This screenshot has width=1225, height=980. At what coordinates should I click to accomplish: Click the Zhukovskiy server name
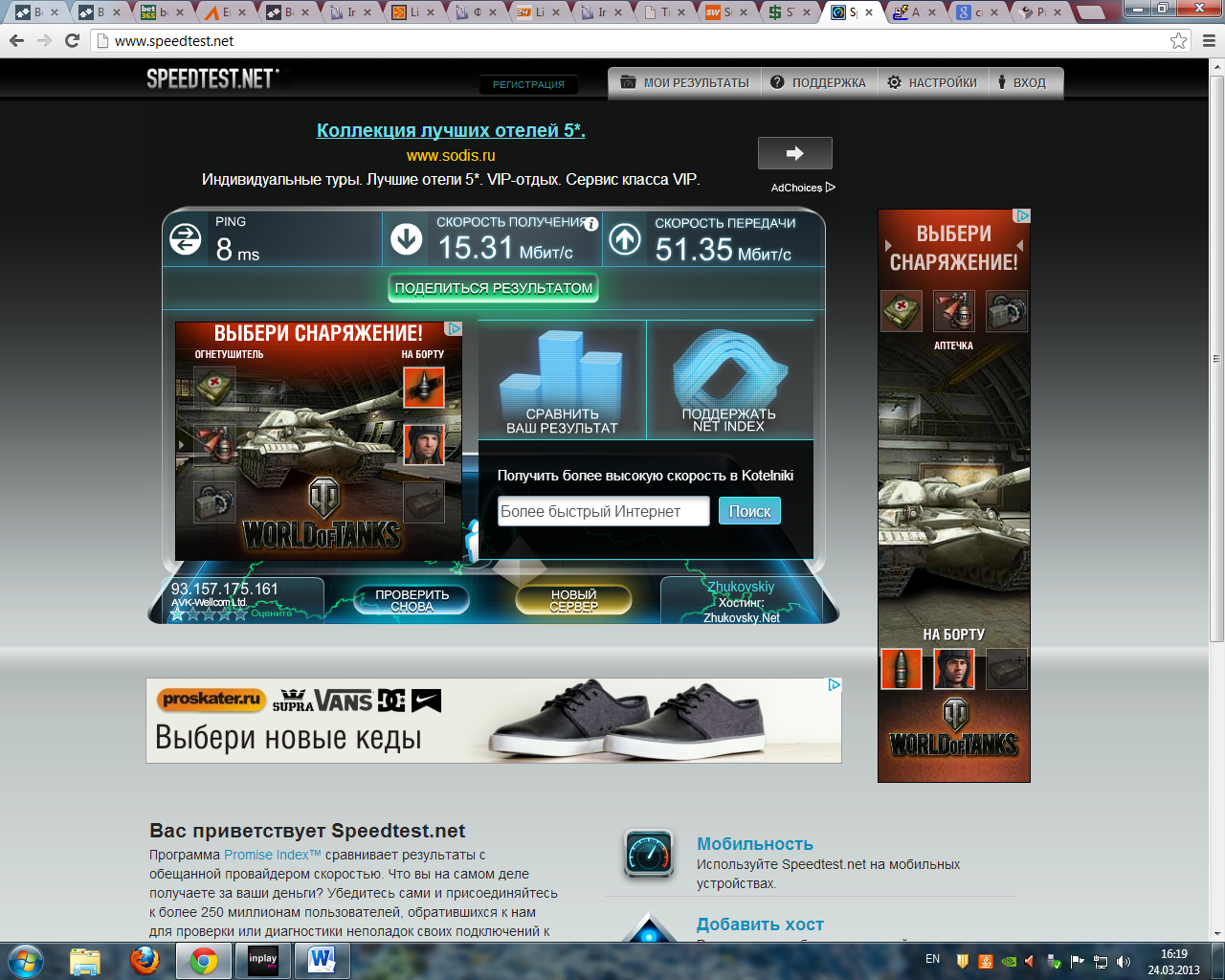click(x=741, y=587)
